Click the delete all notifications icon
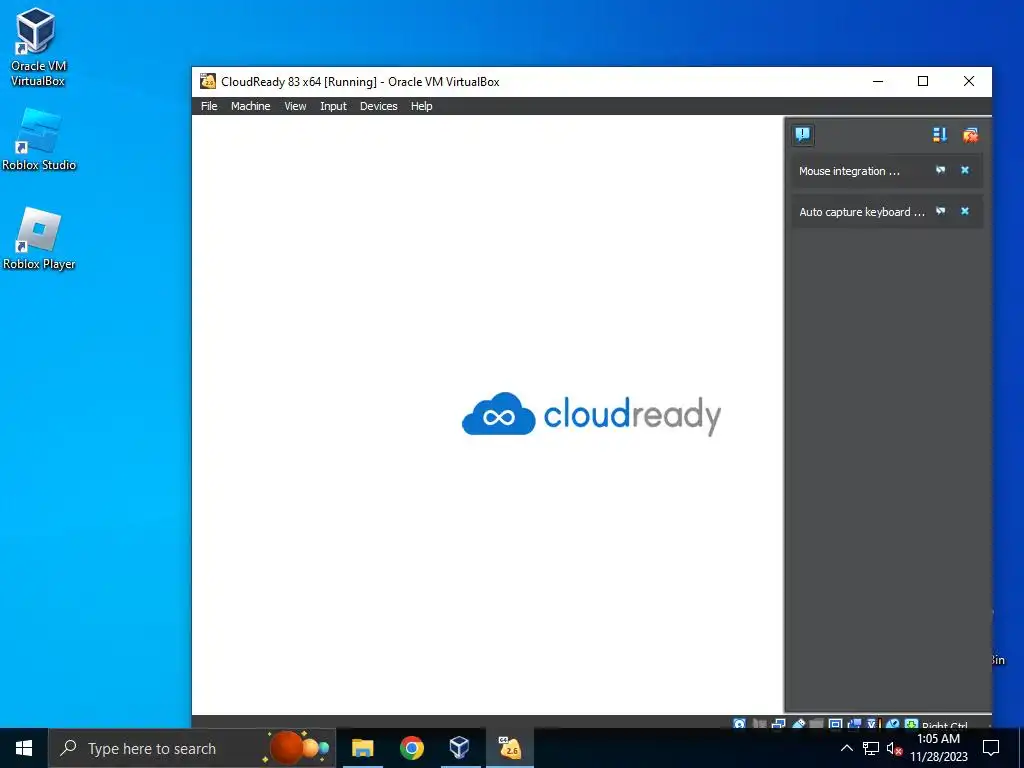Screen dimensions: 1024x768 (x=970, y=135)
